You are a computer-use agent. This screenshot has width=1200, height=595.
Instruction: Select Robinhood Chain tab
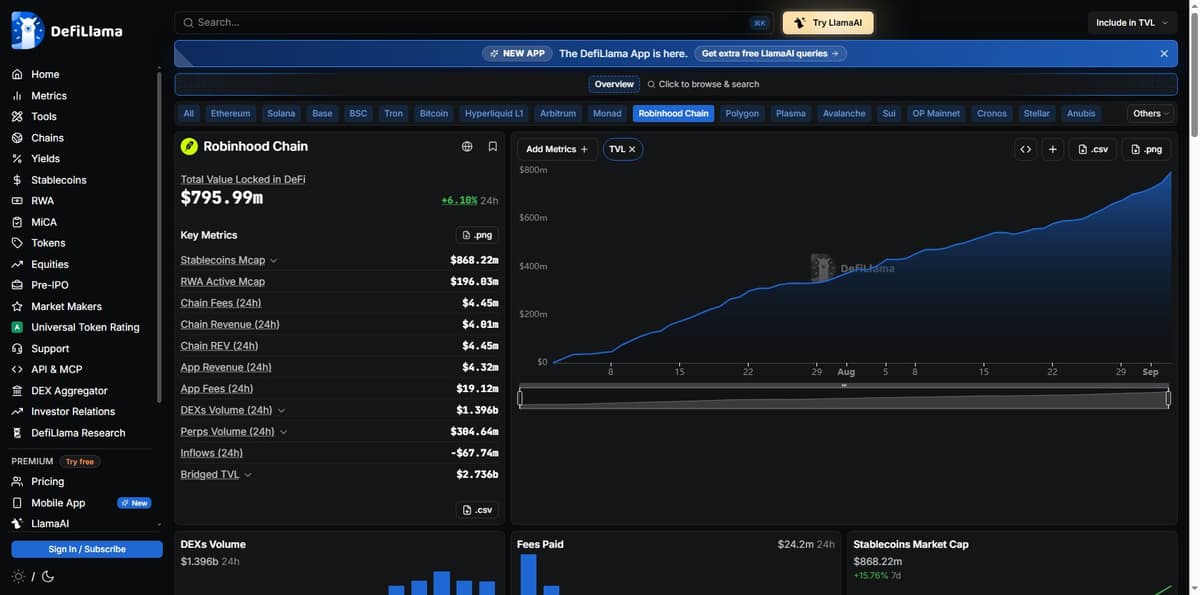pyautogui.click(x=674, y=113)
